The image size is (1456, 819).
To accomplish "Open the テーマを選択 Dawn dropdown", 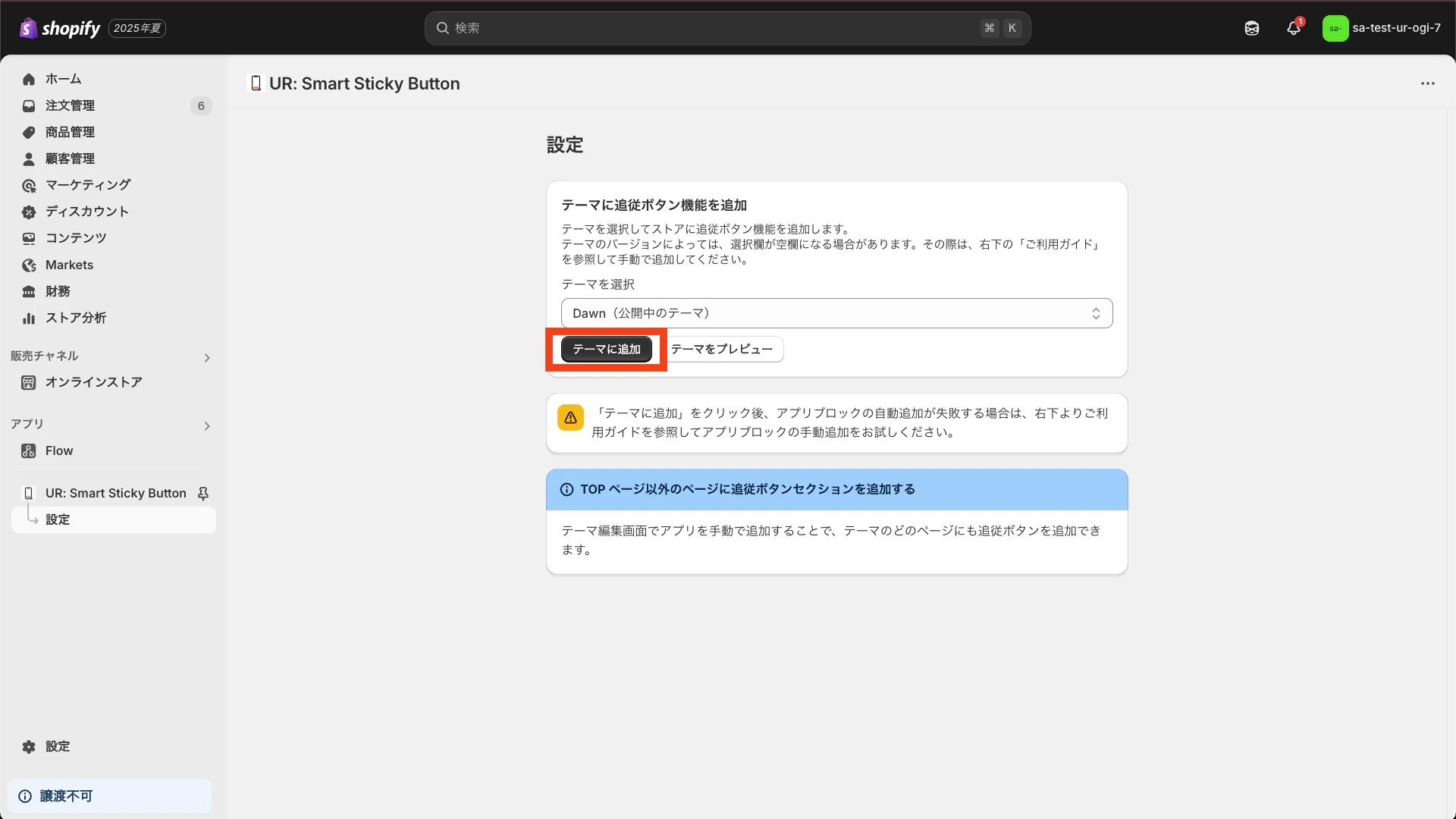I will coord(836,313).
